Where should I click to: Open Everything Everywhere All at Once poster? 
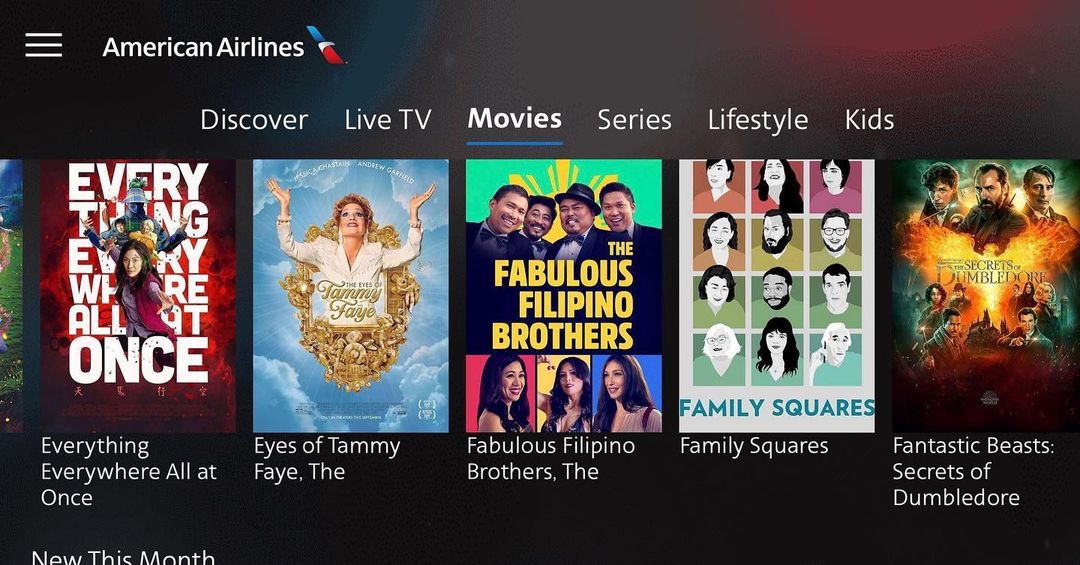pyautogui.click(x=138, y=296)
